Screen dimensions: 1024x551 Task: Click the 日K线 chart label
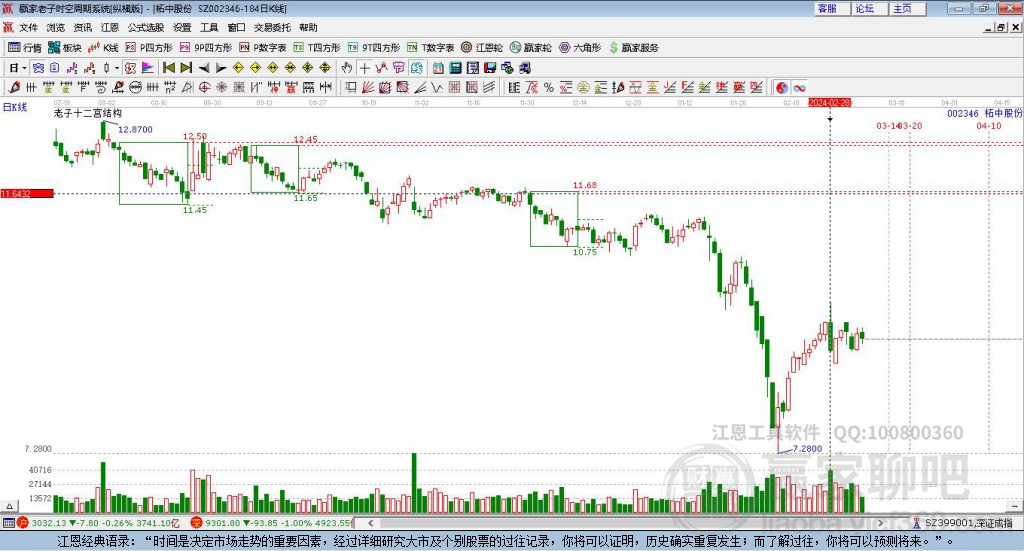pyautogui.click(x=14, y=107)
